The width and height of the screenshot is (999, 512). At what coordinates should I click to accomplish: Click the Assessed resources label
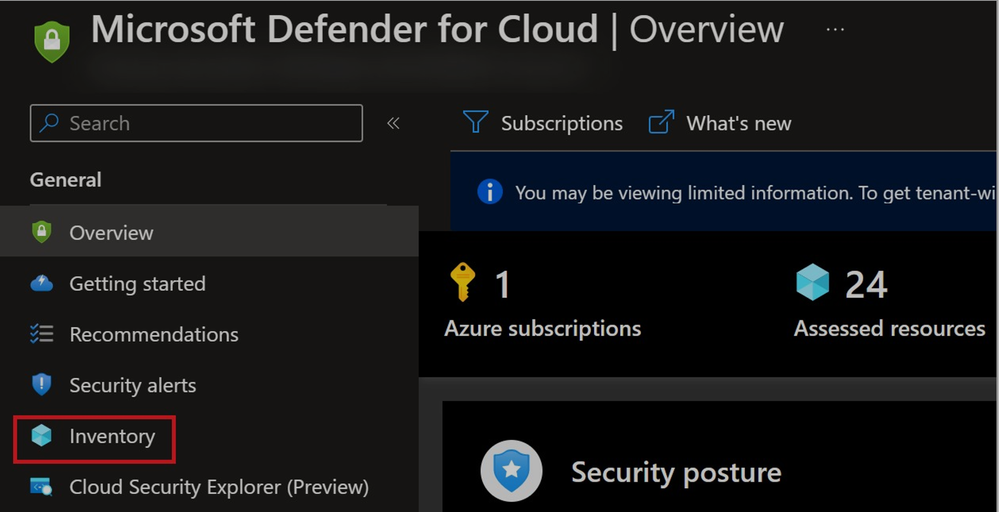coord(889,329)
